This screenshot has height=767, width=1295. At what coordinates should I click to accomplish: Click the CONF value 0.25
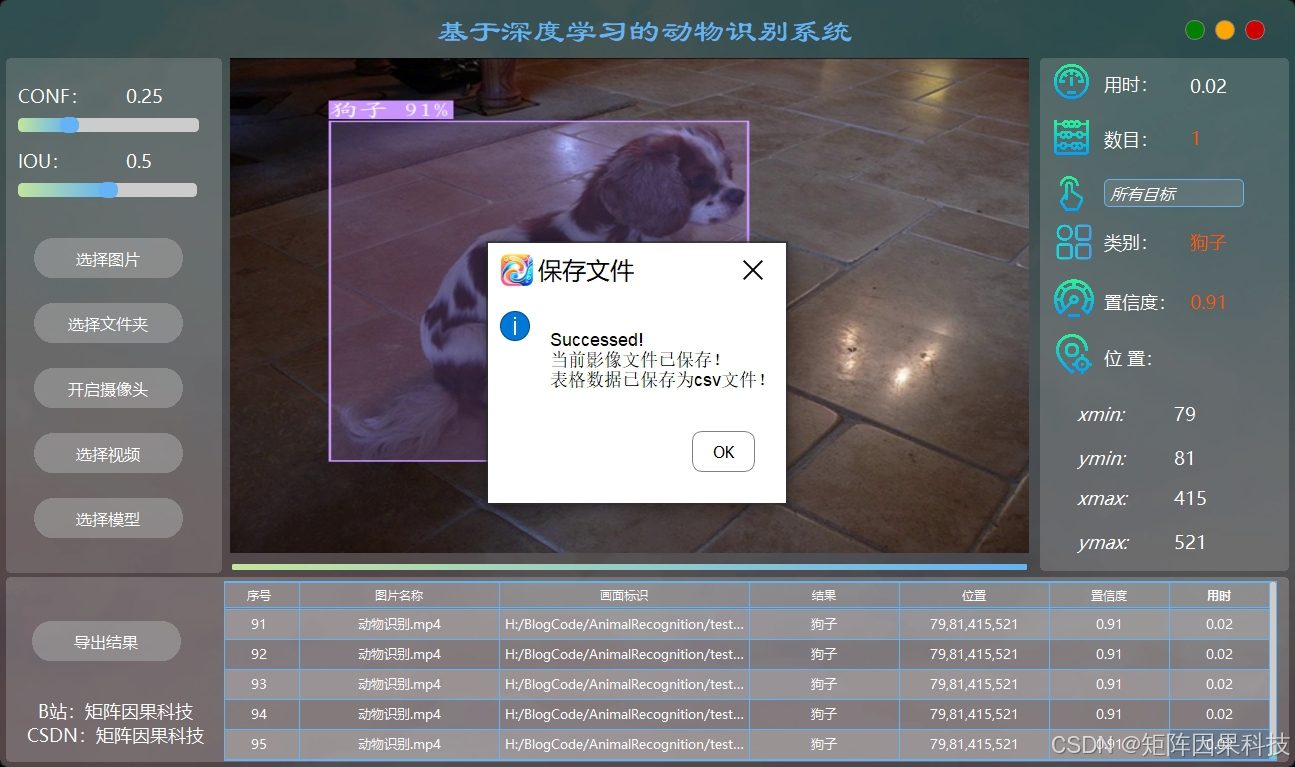coord(144,96)
